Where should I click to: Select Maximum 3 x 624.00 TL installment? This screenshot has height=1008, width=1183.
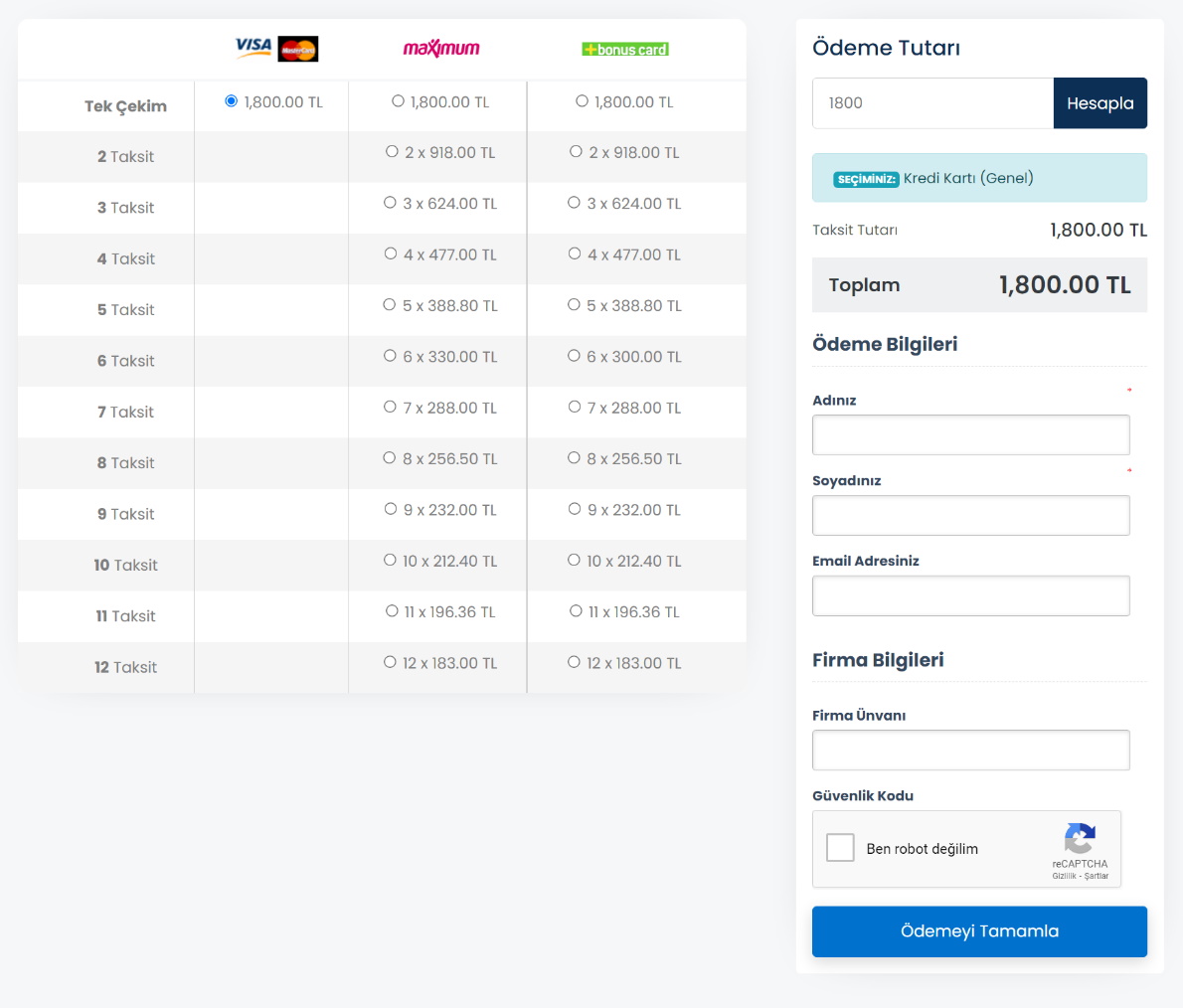pos(391,203)
